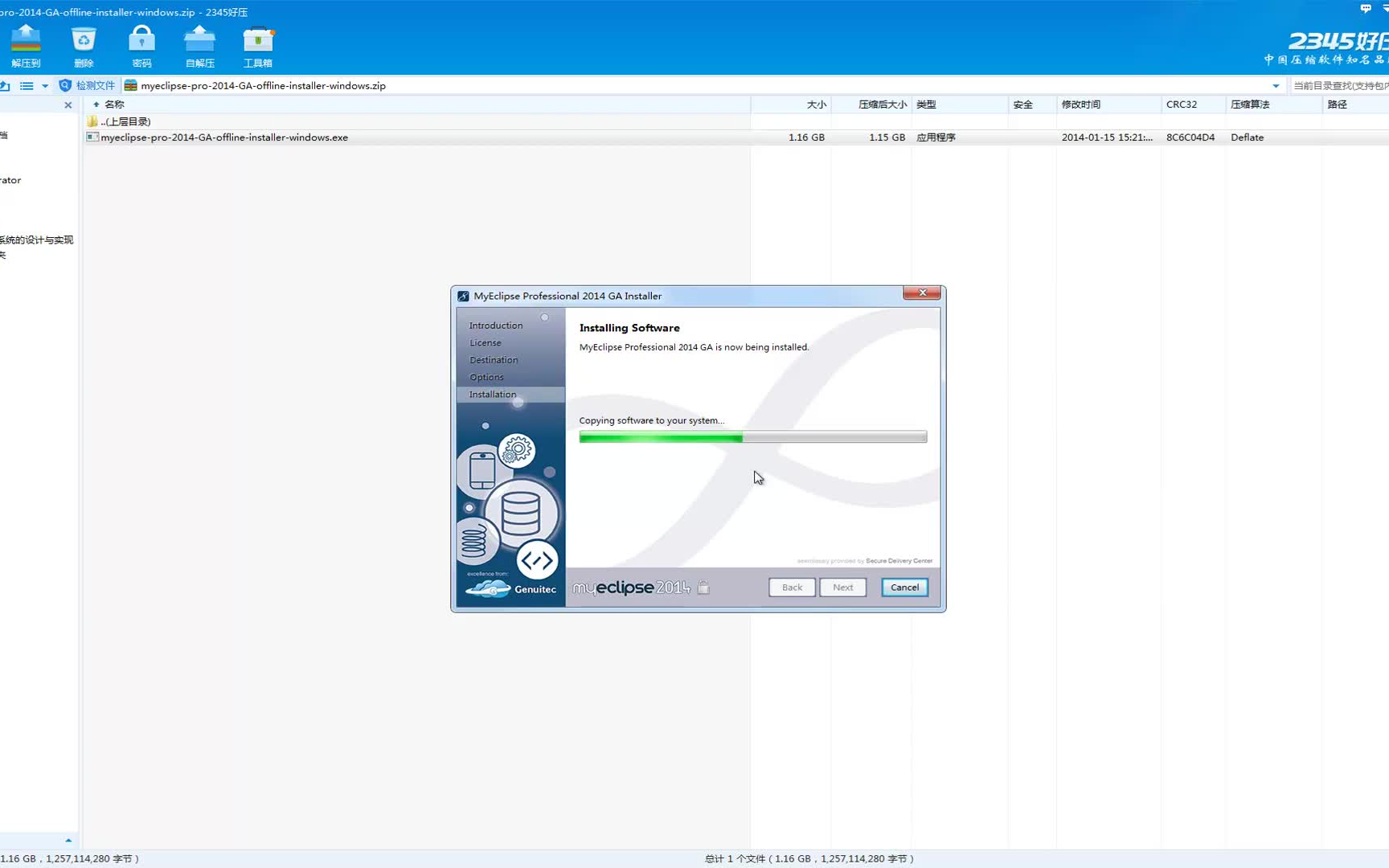Click the installer progress bar
Image resolution: width=1389 pixels, height=868 pixels.
click(x=752, y=437)
